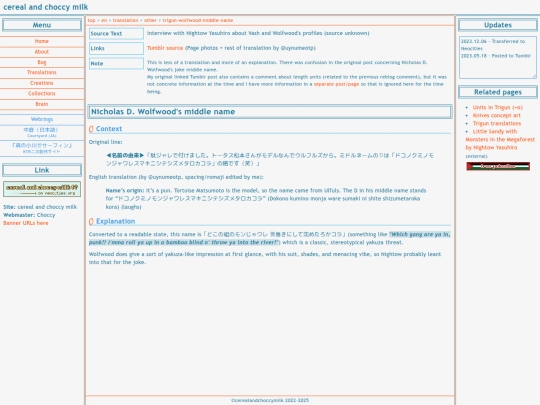The height and width of the screenshot is (405, 540).
Task: Click the copyright footer text
Action: point(270,401)
